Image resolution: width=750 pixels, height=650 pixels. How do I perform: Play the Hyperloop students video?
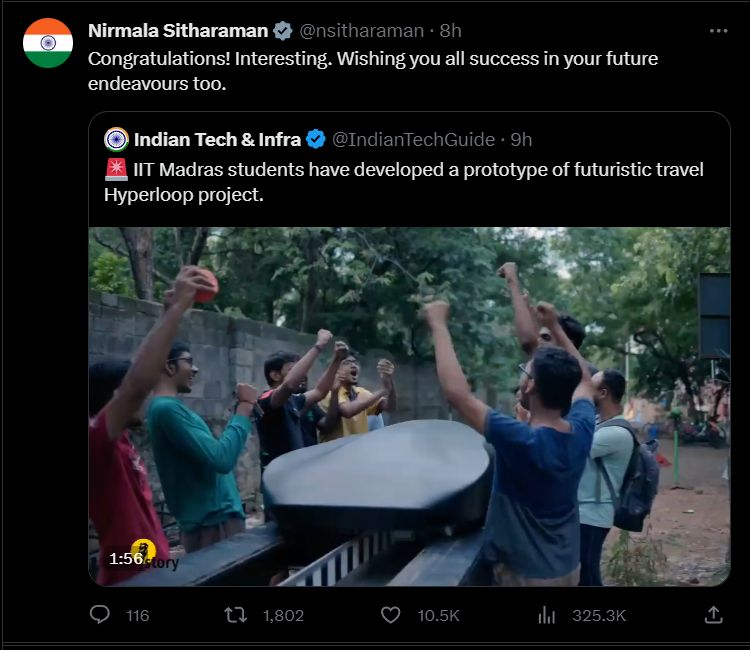click(x=409, y=405)
